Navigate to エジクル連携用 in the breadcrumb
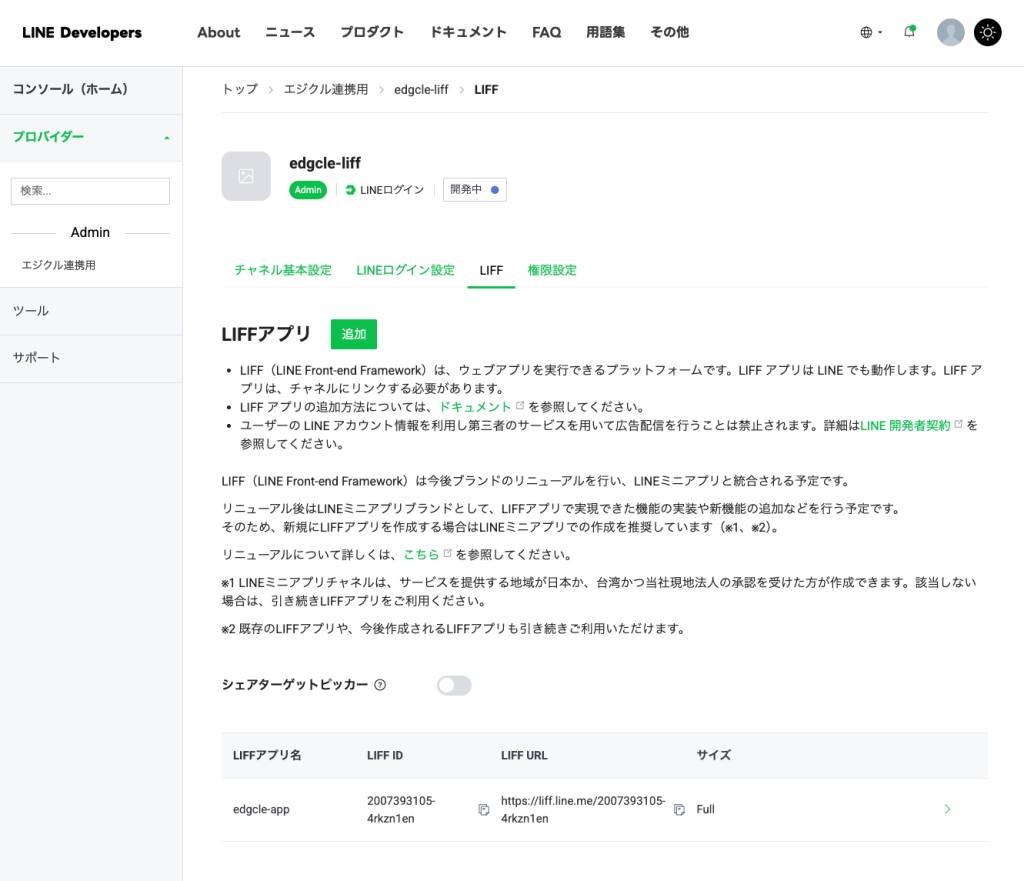The image size is (1024, 881). (326, 89)
